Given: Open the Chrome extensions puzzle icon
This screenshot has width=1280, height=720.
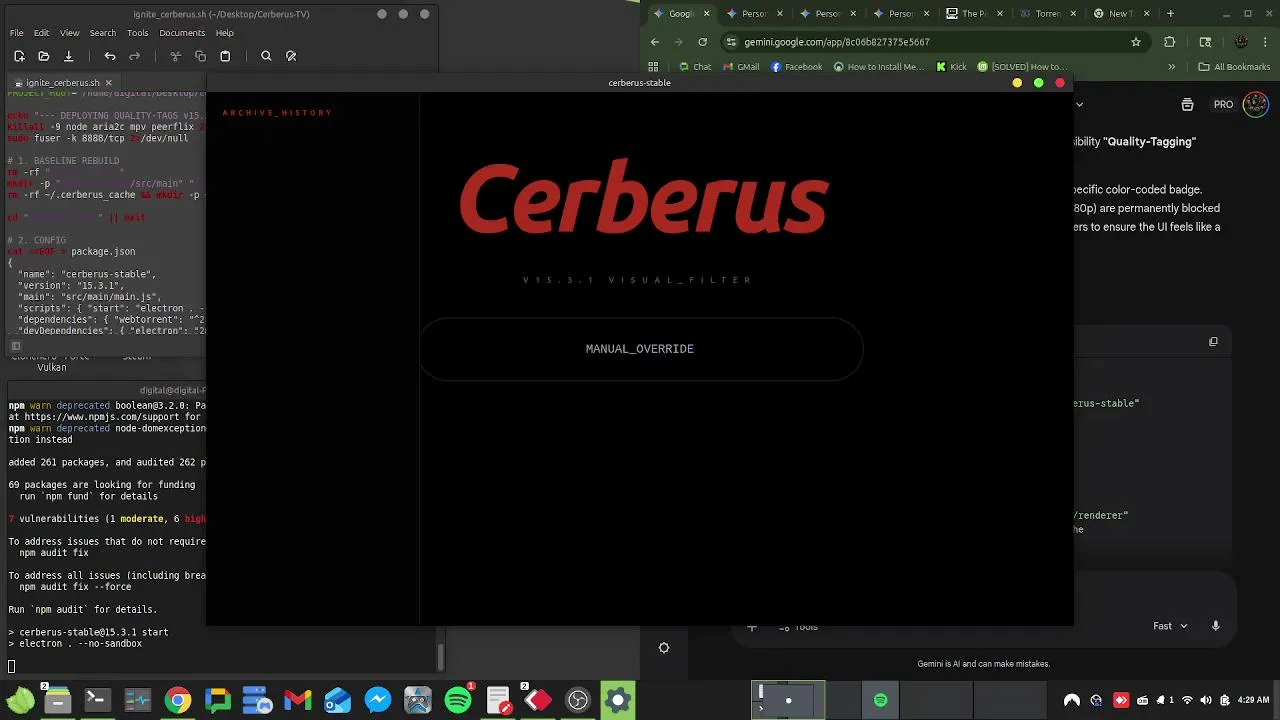Looking at the screenshot, I should [1170, 42].
